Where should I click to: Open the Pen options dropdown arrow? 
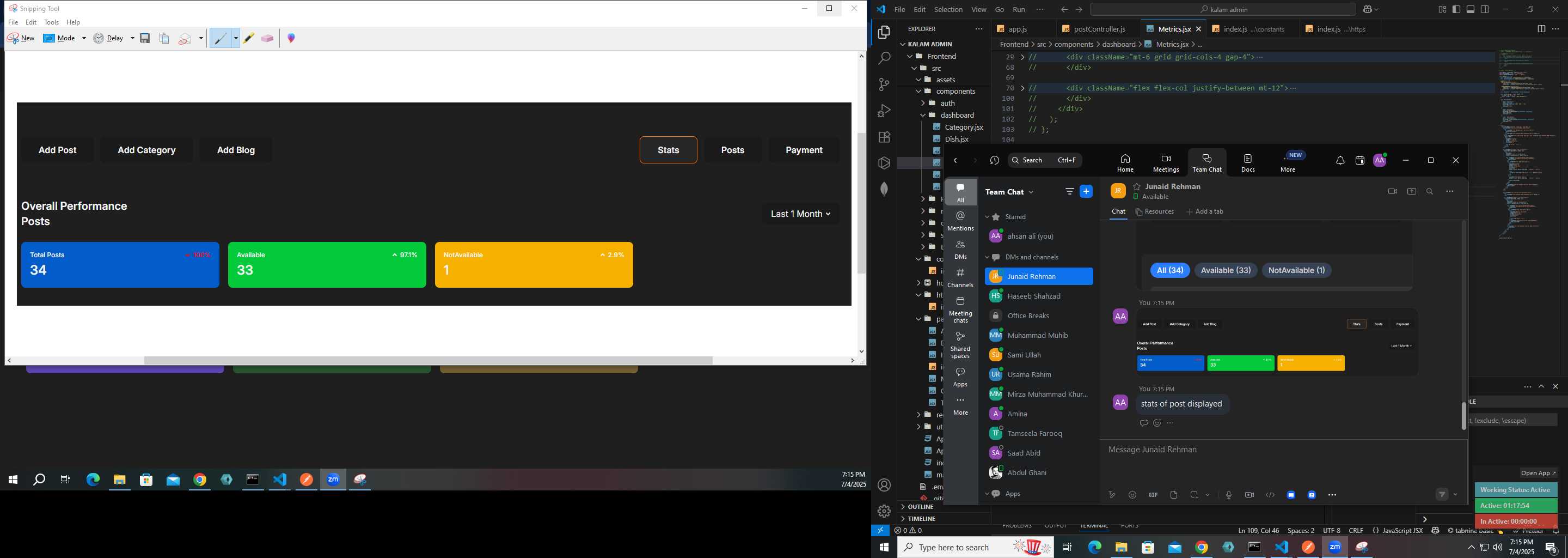[x=236, y=38]
